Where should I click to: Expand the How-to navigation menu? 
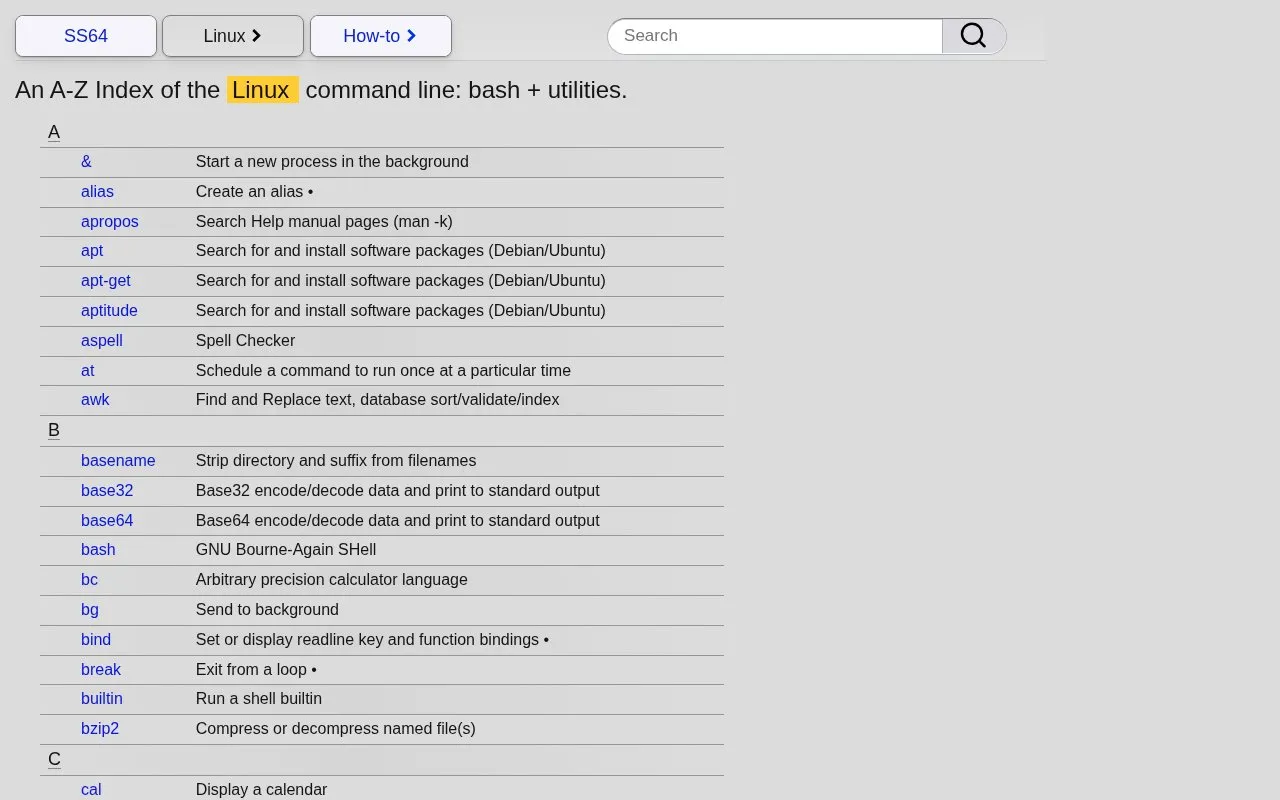(381, 36)
